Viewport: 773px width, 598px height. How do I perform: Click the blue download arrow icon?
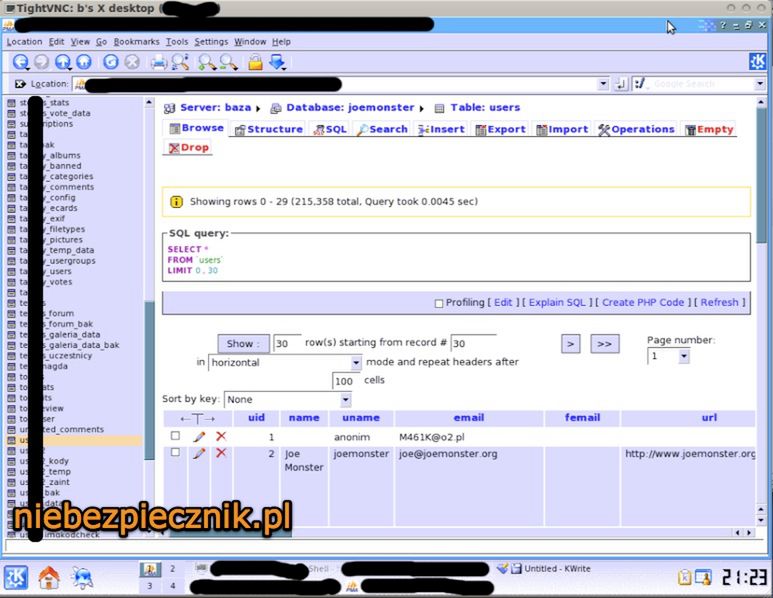pyautogui.click(x=278, y=62)
